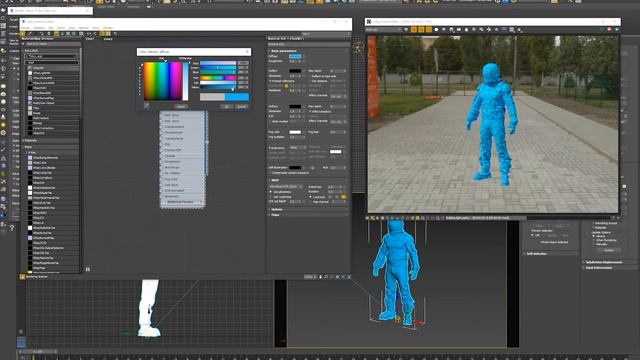Open the Material menu in the Slate Material Editor

coord(39,28)
